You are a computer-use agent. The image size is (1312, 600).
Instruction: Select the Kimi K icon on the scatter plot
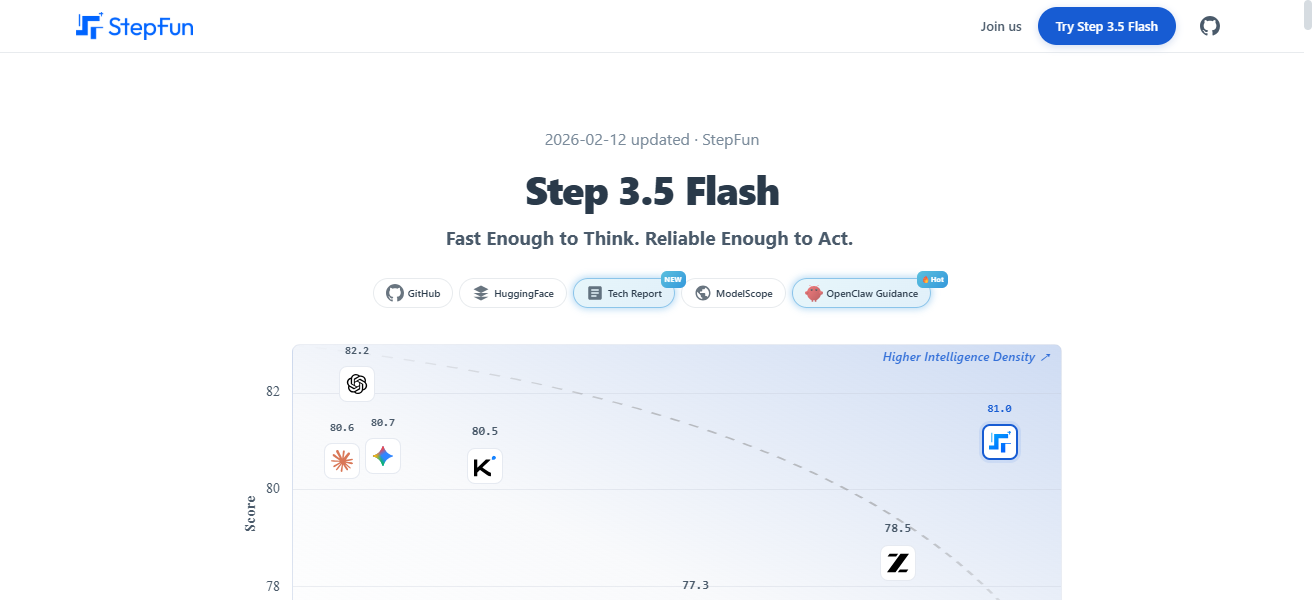coord(485,465)
